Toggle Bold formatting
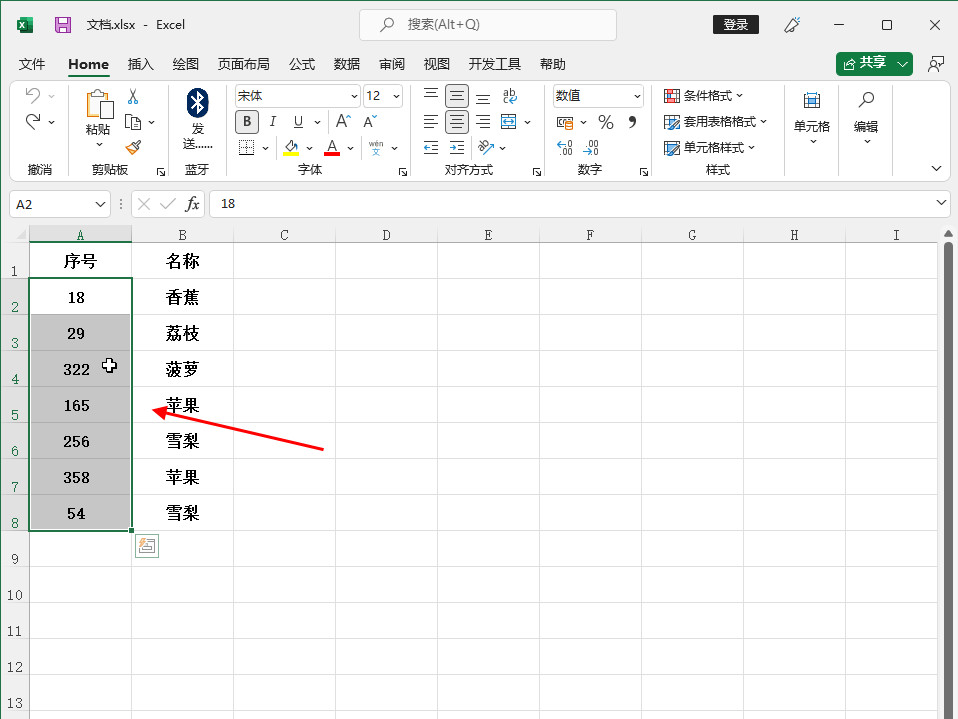This screenshot has height=719, width=958. click(247, 122)
